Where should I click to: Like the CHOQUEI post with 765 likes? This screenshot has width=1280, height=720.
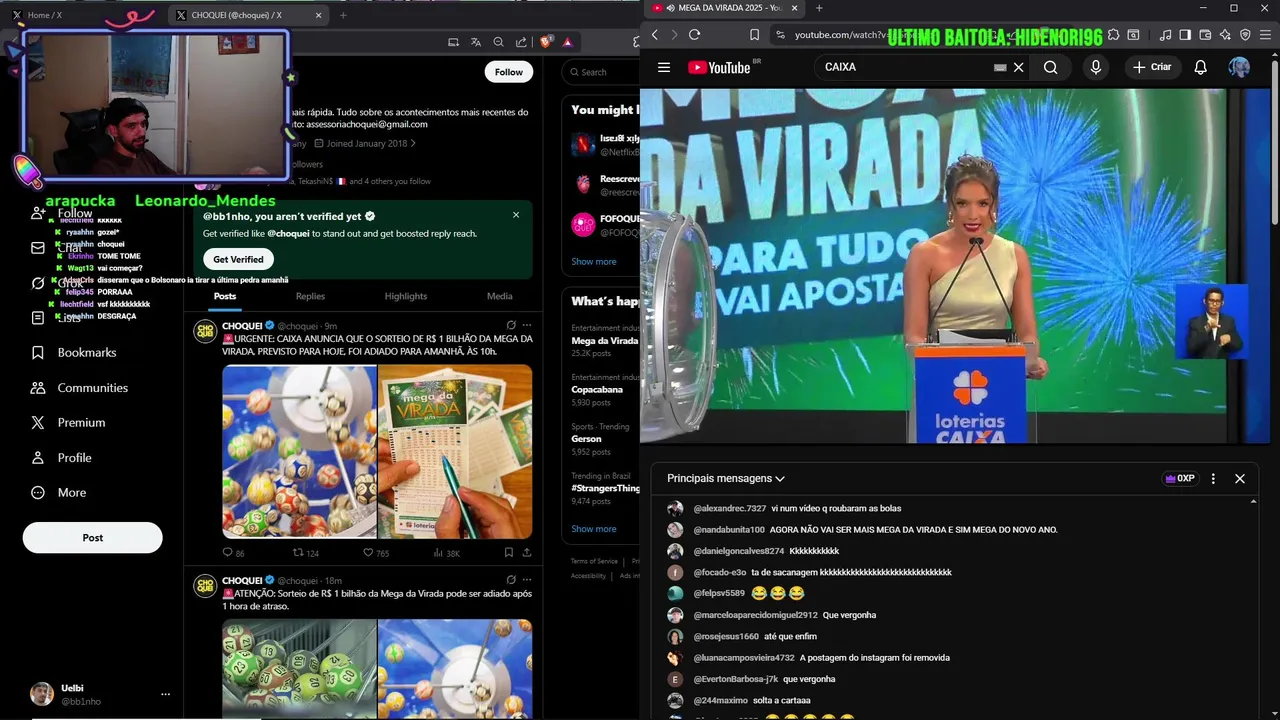tap(368, 552)
